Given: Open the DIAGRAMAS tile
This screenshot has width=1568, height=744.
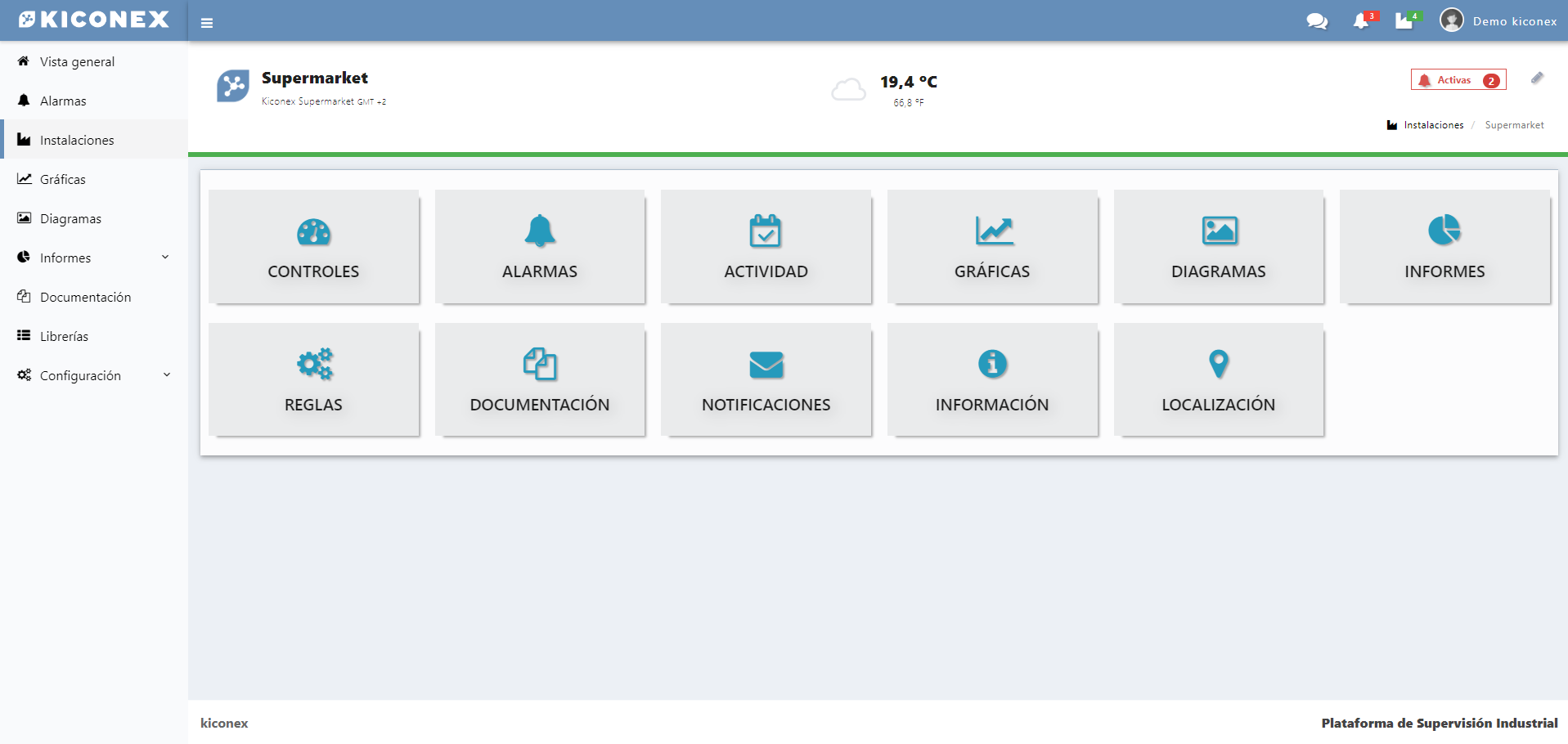Looking at the screenshot, I should pos(1218,247).
